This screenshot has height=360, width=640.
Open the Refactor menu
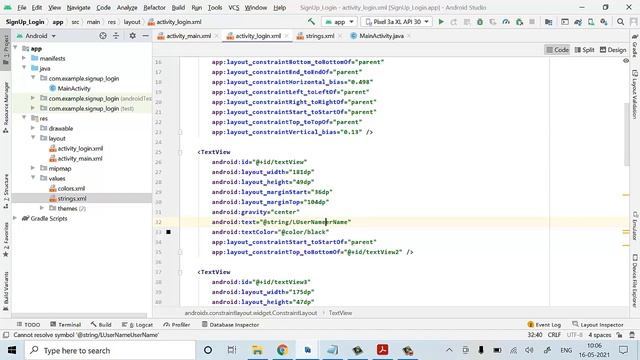(x=154, y=7)
